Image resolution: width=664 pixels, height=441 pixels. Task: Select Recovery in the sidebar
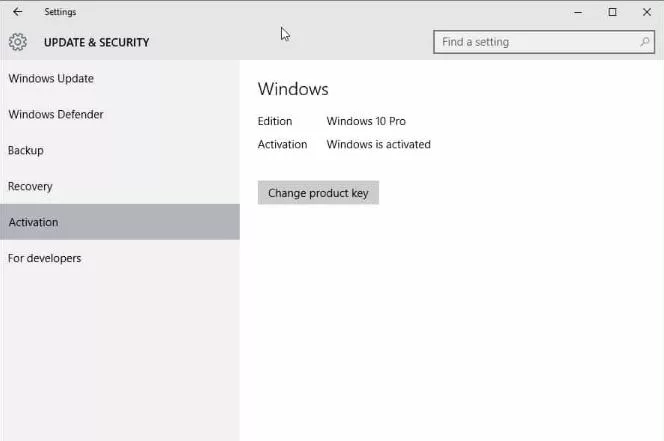point(120,186)
